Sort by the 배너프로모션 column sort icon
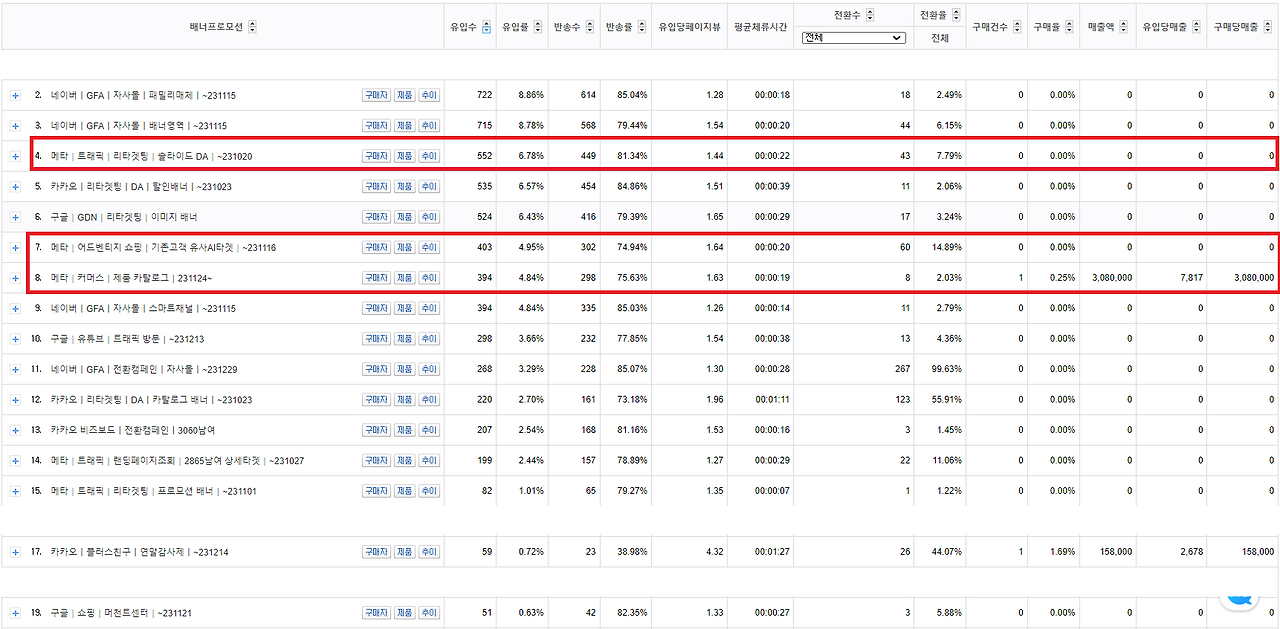This screenshot has height=629, width=1280. click(x=252, y=27)
